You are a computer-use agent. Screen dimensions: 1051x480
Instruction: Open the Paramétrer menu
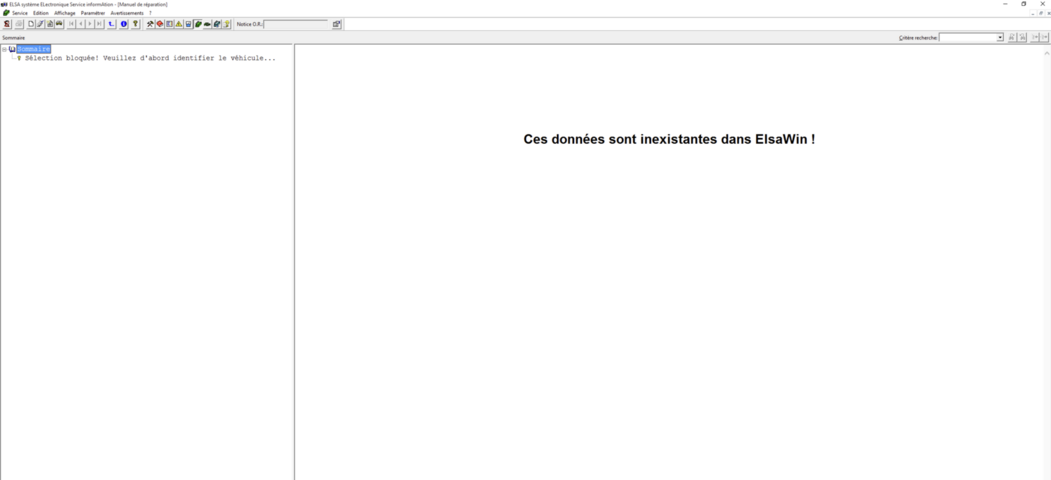[93, 13]
